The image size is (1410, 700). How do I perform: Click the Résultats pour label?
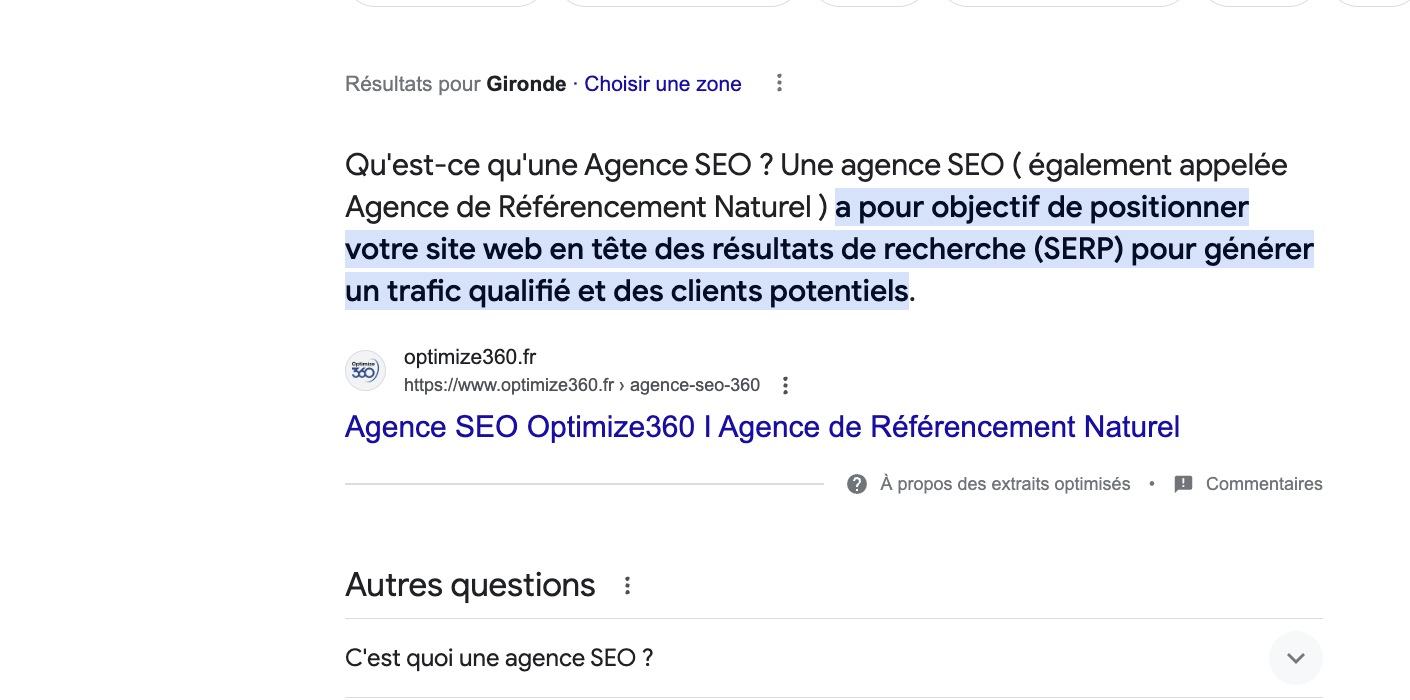coord(412,84)
